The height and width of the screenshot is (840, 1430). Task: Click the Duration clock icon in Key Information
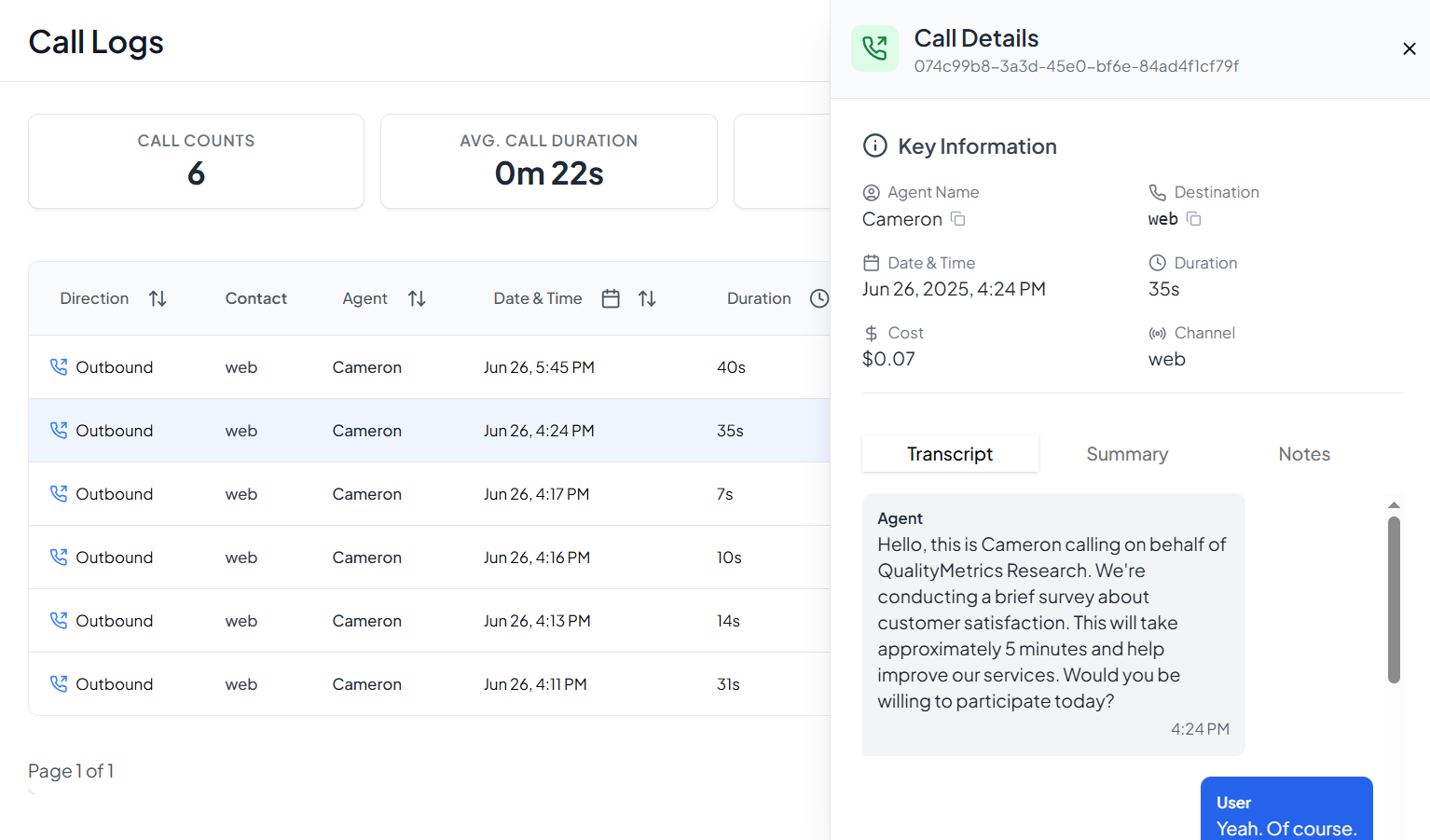tap(1157, 263)
